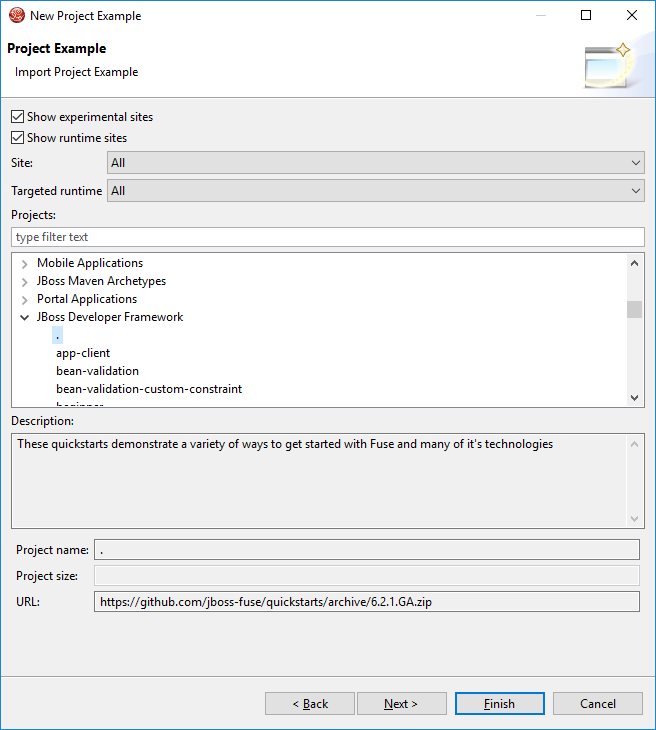The image size is (656, 730).
Task: Click the Back button
Action: tap(310, 704)
